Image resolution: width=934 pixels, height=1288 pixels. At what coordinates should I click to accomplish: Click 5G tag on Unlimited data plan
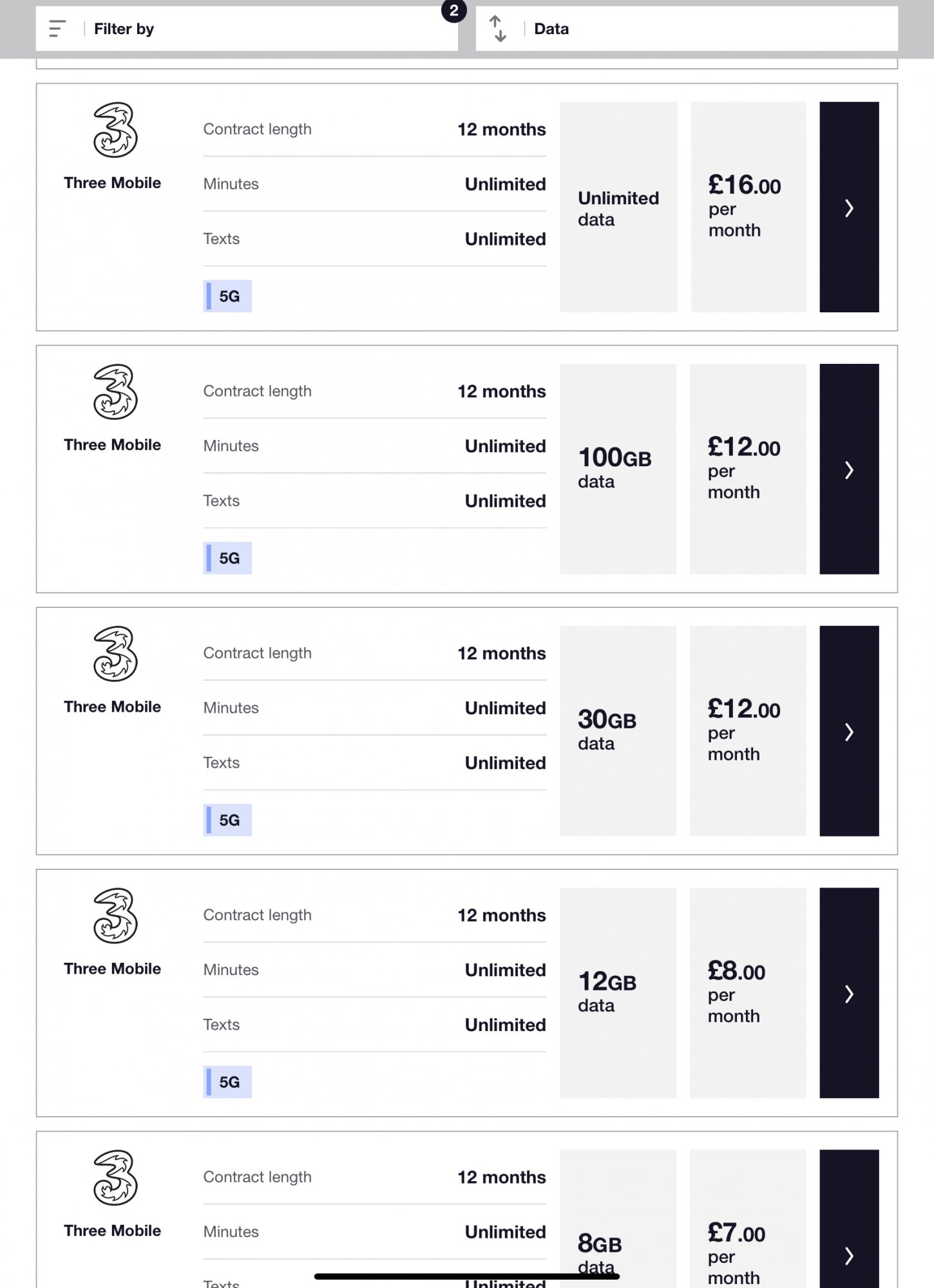click(228, 296)
